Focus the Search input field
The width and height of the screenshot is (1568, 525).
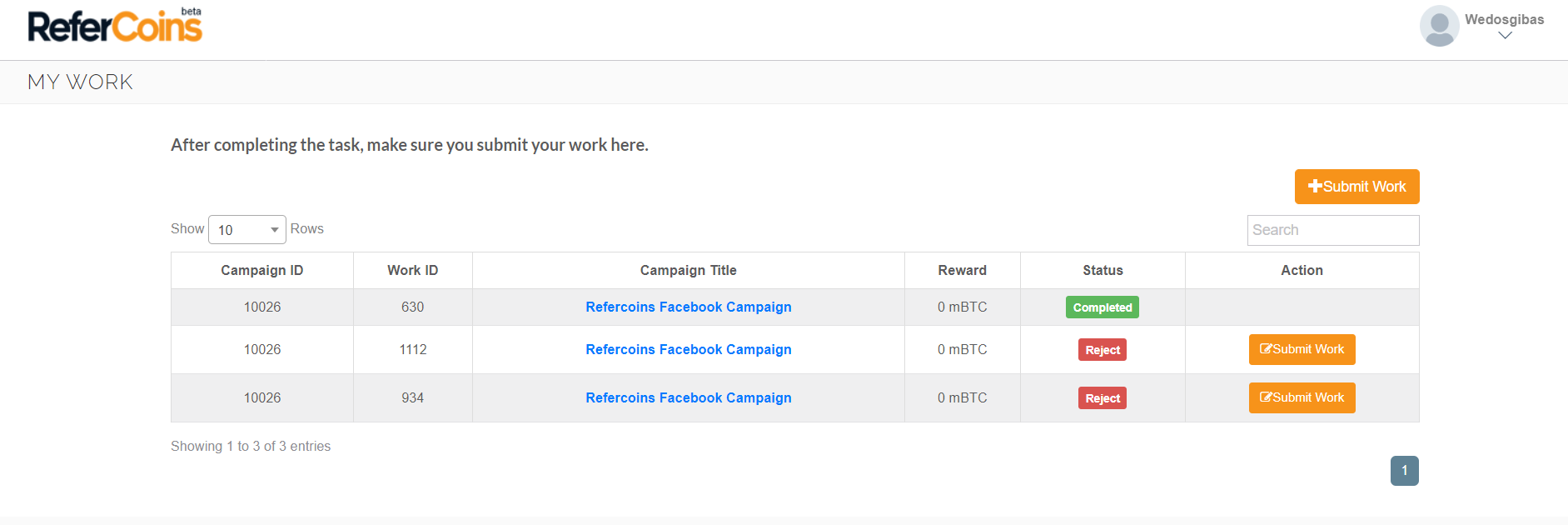pos(1332,230)
